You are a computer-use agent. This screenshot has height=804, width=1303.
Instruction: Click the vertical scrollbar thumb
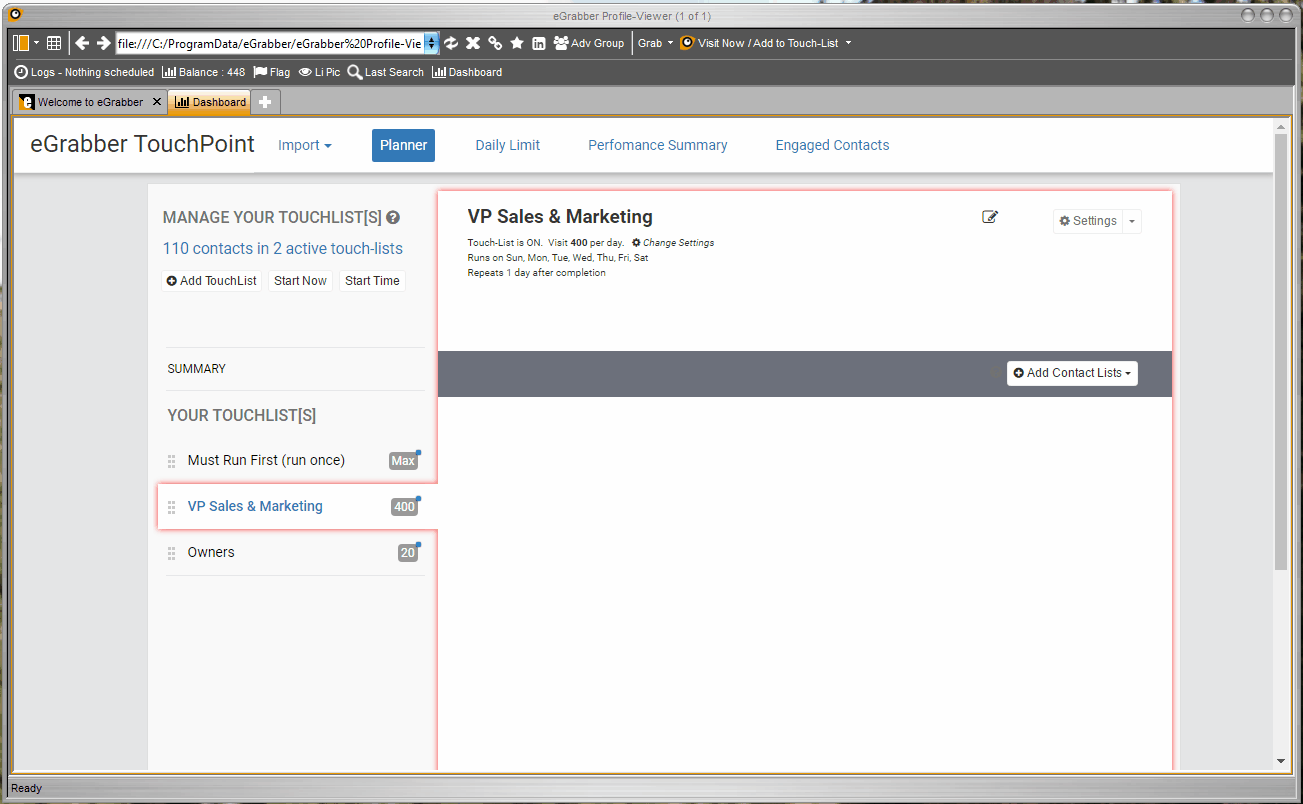(1281, 352)
